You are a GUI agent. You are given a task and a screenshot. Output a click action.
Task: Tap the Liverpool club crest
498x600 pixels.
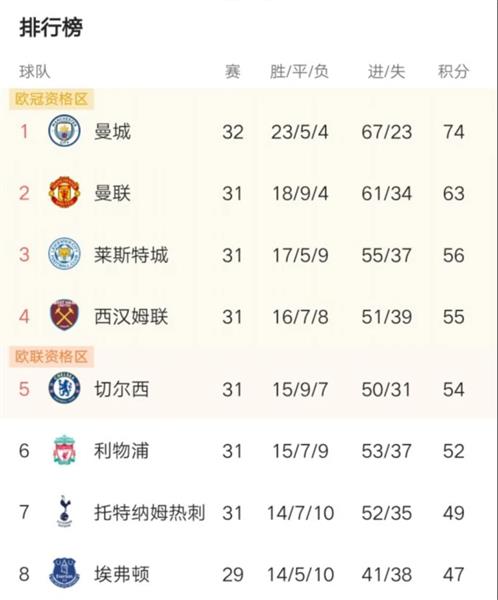click(x=64, y=450)
